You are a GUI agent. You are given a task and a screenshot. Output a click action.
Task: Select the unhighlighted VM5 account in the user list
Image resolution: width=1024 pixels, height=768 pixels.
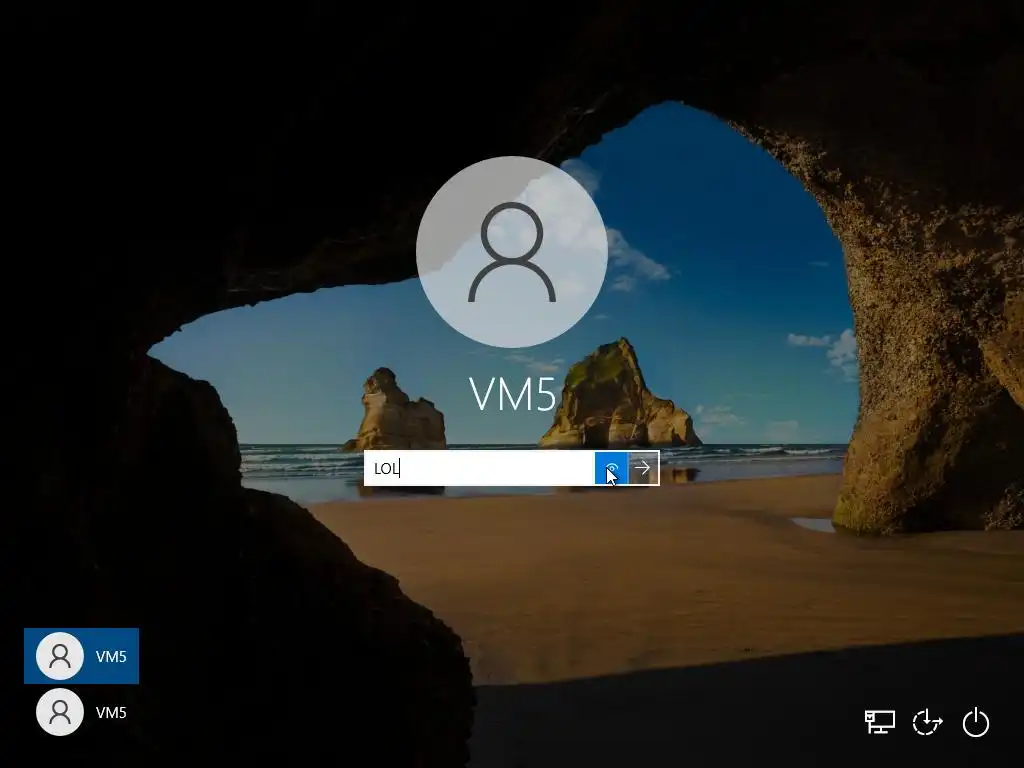pos(82,712)
